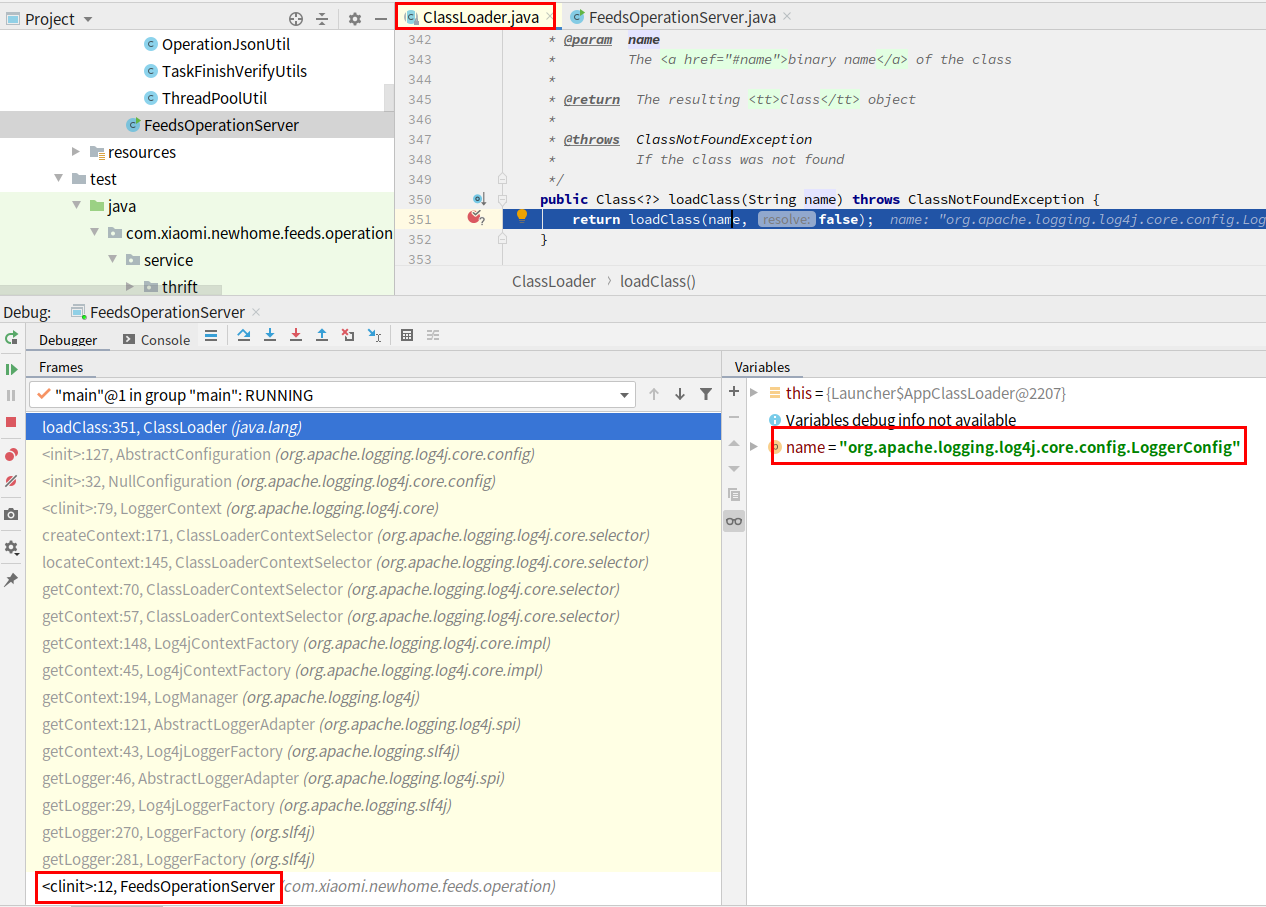Click the locate target icon in Project panel
The width and height of the screenshot is (1266, 907).
click(x=296, y=19)
